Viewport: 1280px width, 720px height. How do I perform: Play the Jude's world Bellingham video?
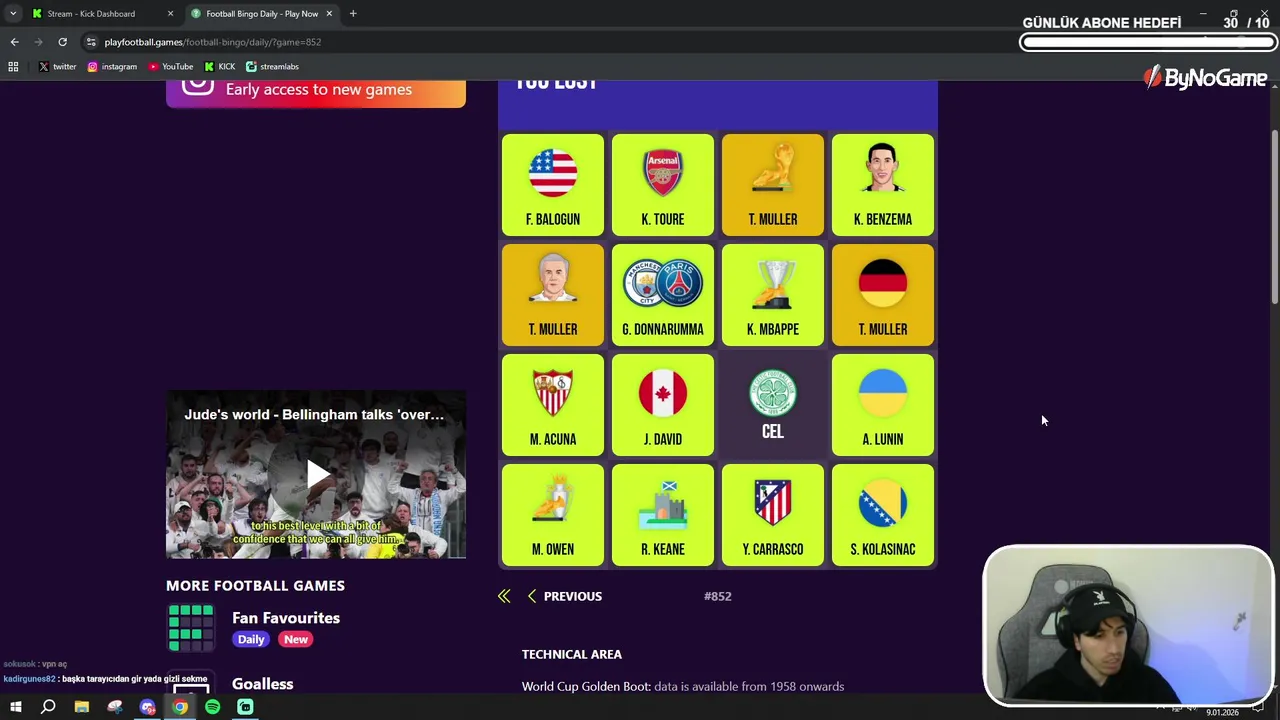tap(317, 474)
